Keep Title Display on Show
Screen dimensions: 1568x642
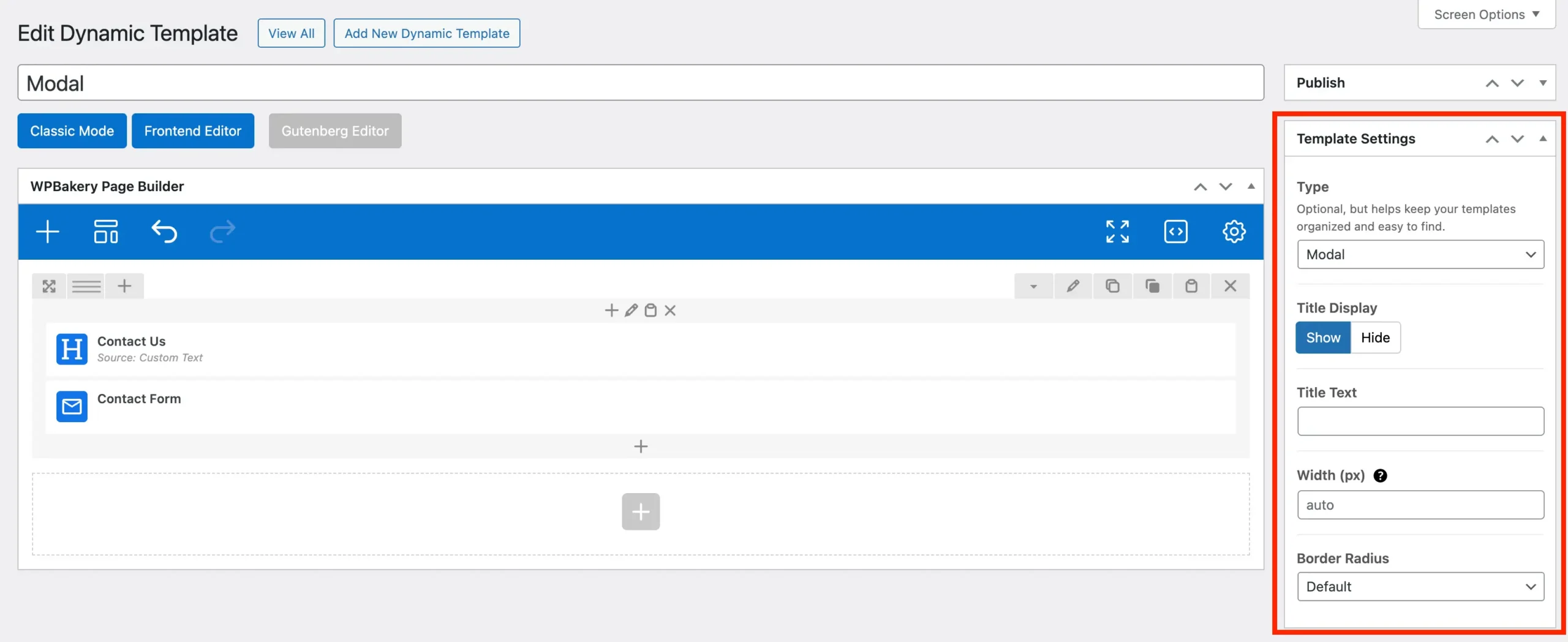click(x=1323, y=338)
